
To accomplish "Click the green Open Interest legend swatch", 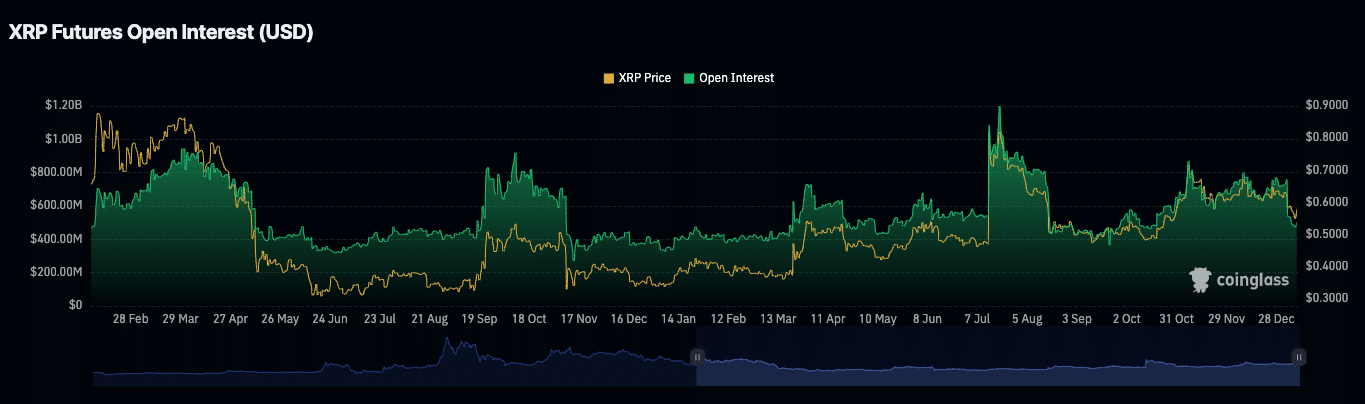I will [x=689, y=78].
